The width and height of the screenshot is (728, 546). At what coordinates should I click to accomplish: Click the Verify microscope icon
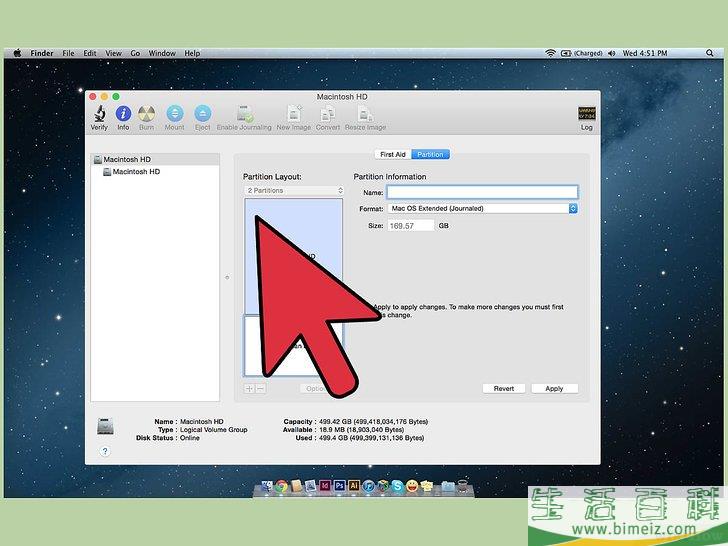coord(99,113)
